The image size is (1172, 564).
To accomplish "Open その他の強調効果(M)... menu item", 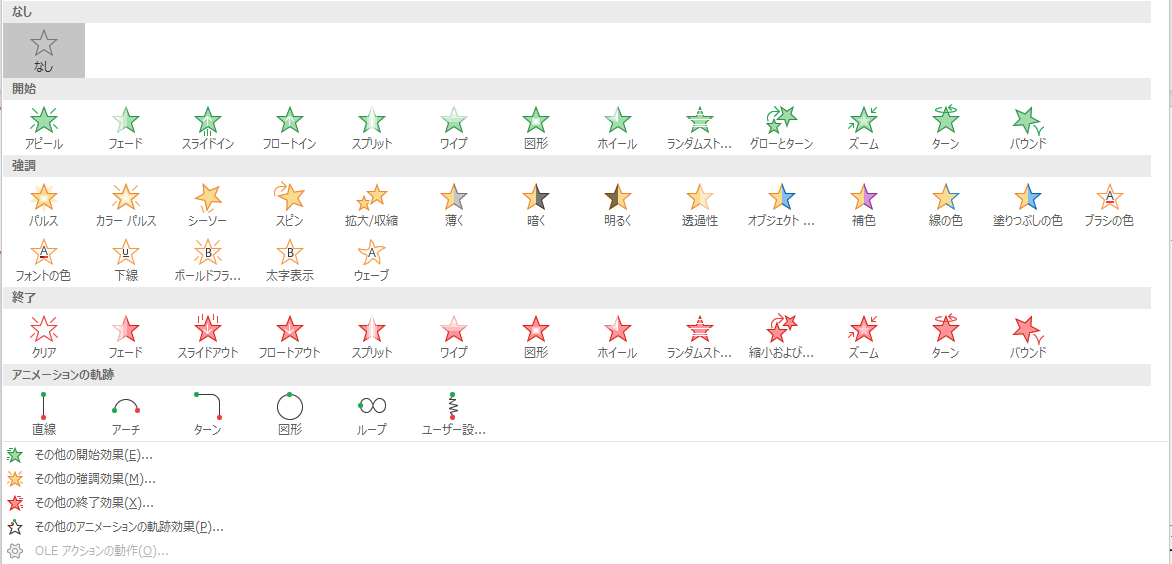I will pyautogui.click(x=95, y=479).
